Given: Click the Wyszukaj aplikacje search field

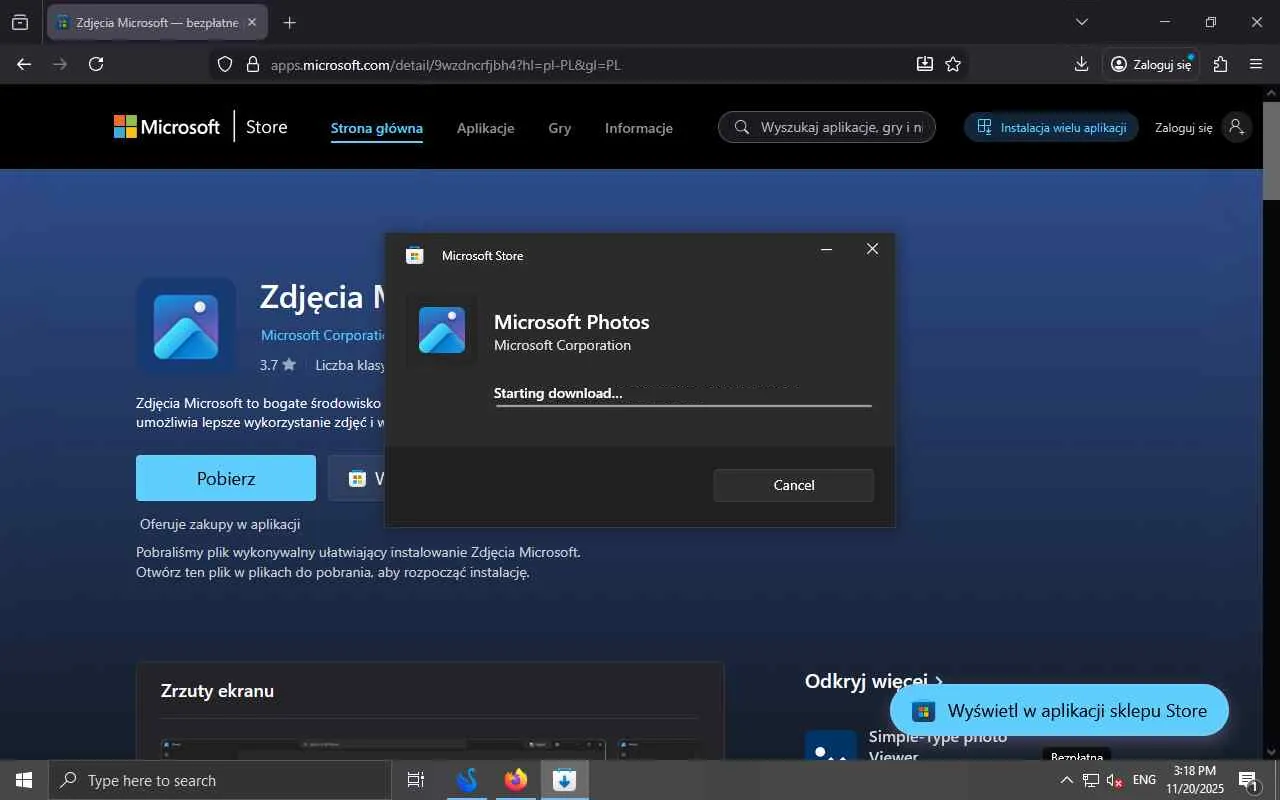Looking at the screenshot, I should tap(827, 127).
